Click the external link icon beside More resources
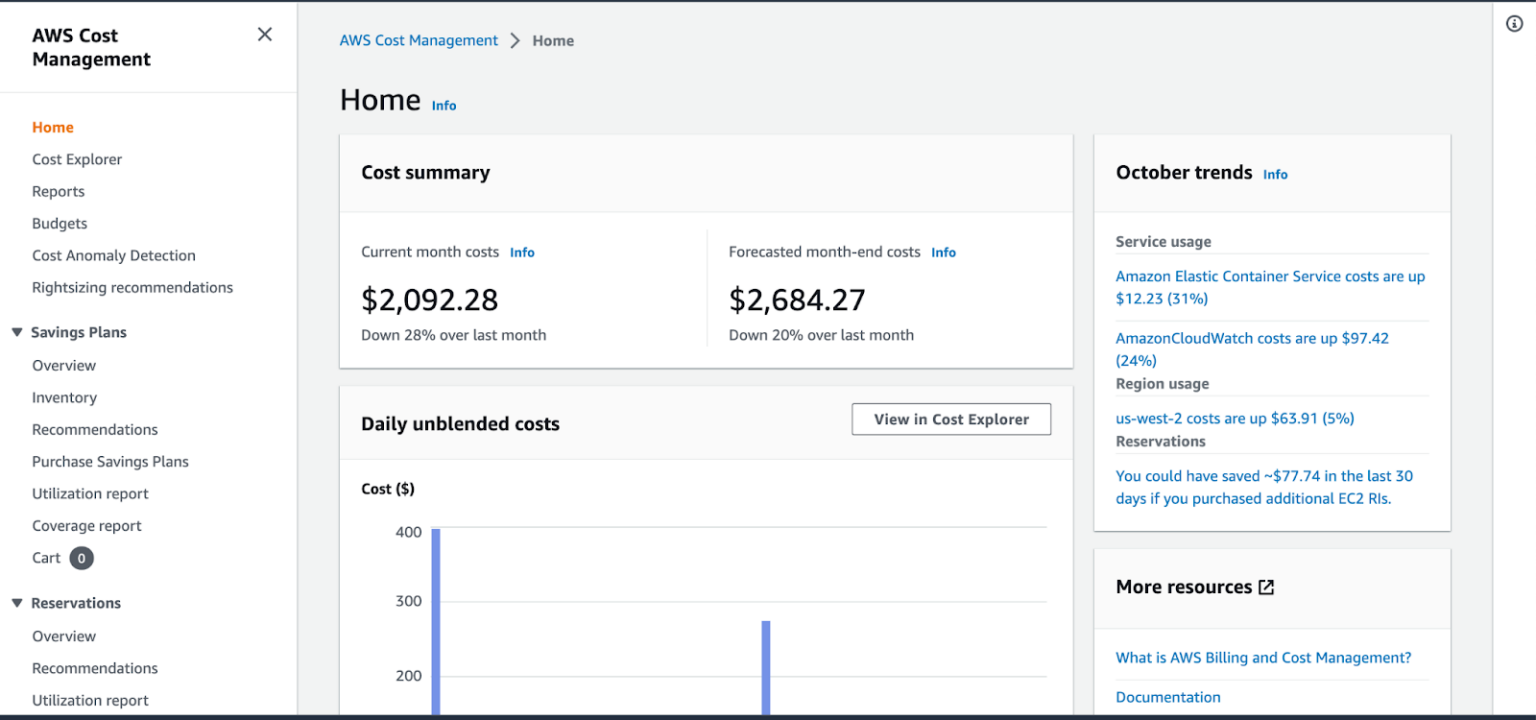This screenshot has height=720, width=1536. pos(1266,587)
